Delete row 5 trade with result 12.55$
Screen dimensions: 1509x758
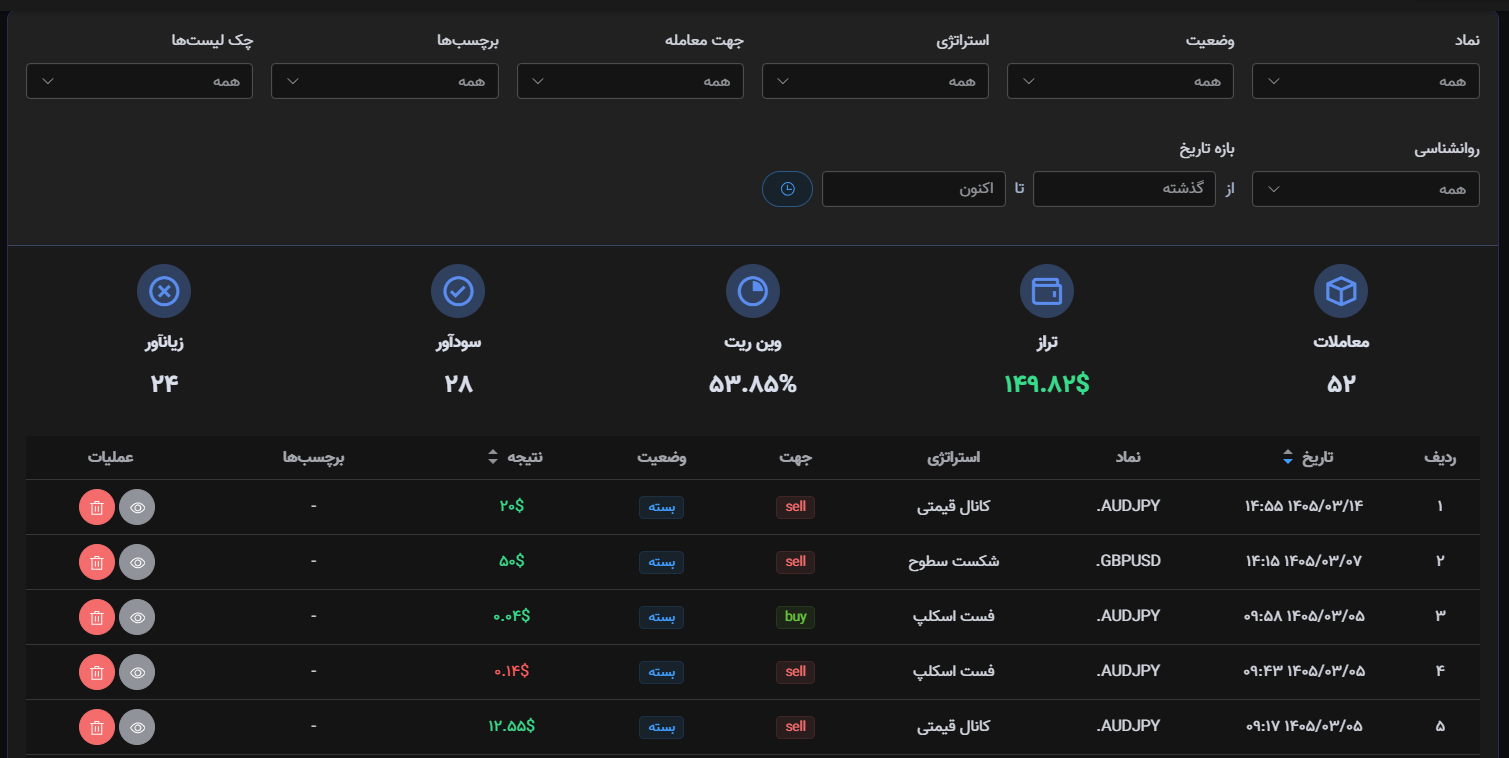[97, 728]
